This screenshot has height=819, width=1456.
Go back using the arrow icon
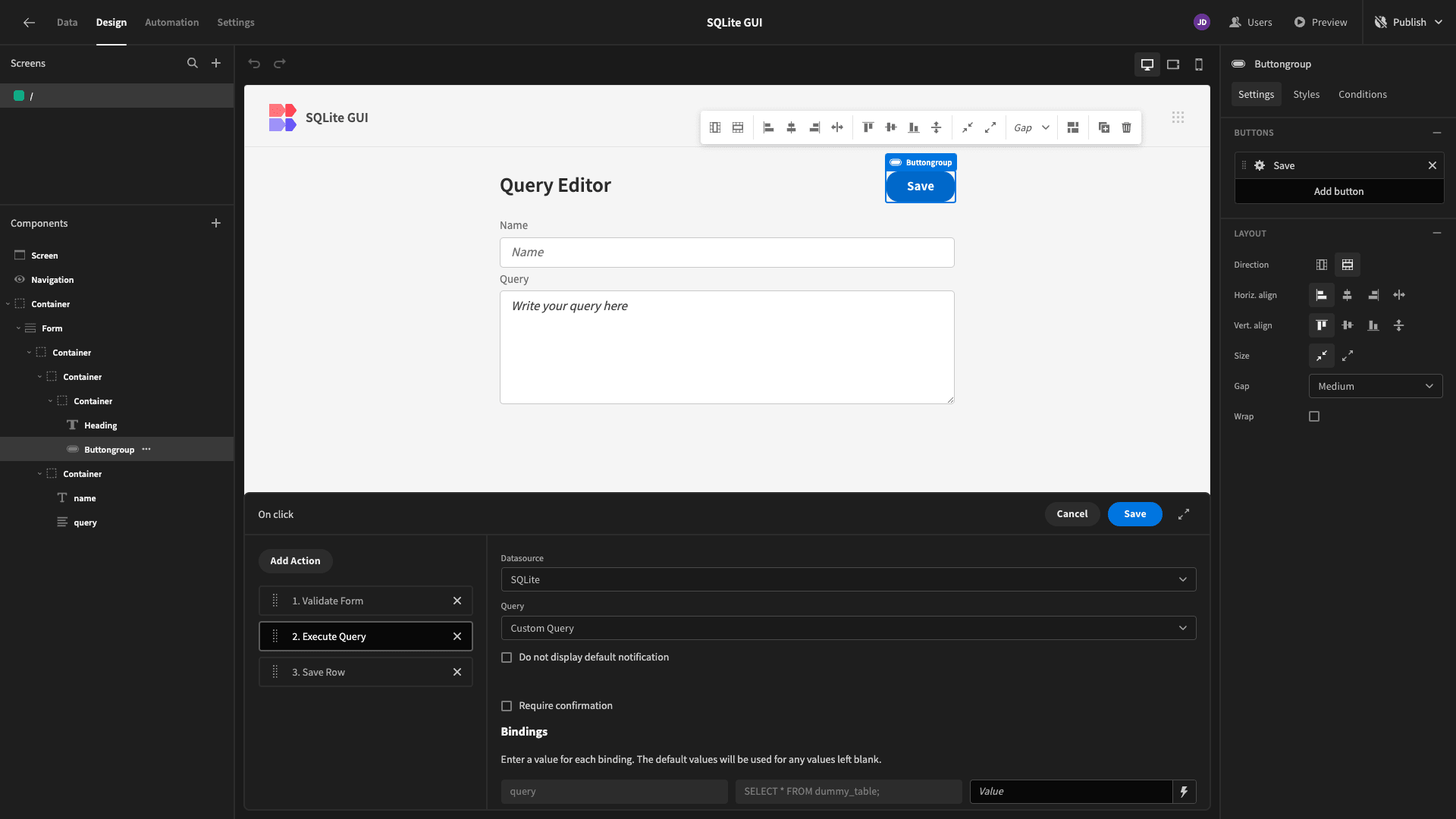pyautogui.click(x=29, y=23)
